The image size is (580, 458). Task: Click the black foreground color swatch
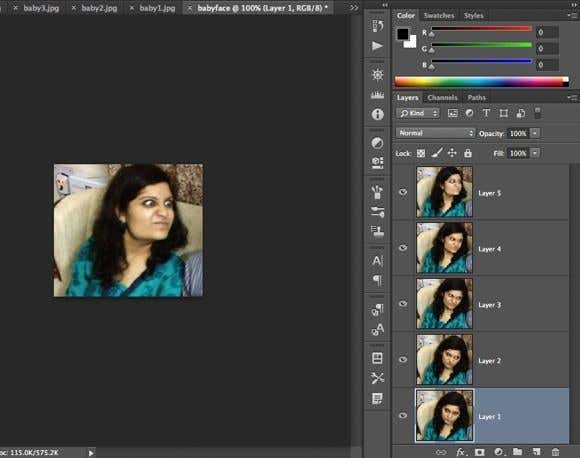point(403,34)
